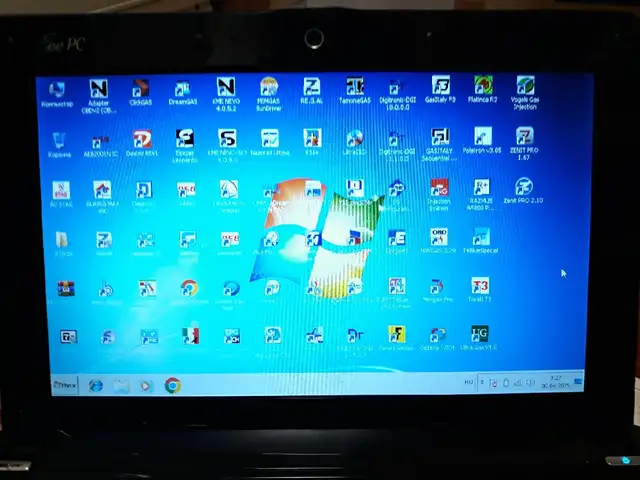
Task: Open the Adapter OBDv2 shortcut
Action: [x=99, y=96]
